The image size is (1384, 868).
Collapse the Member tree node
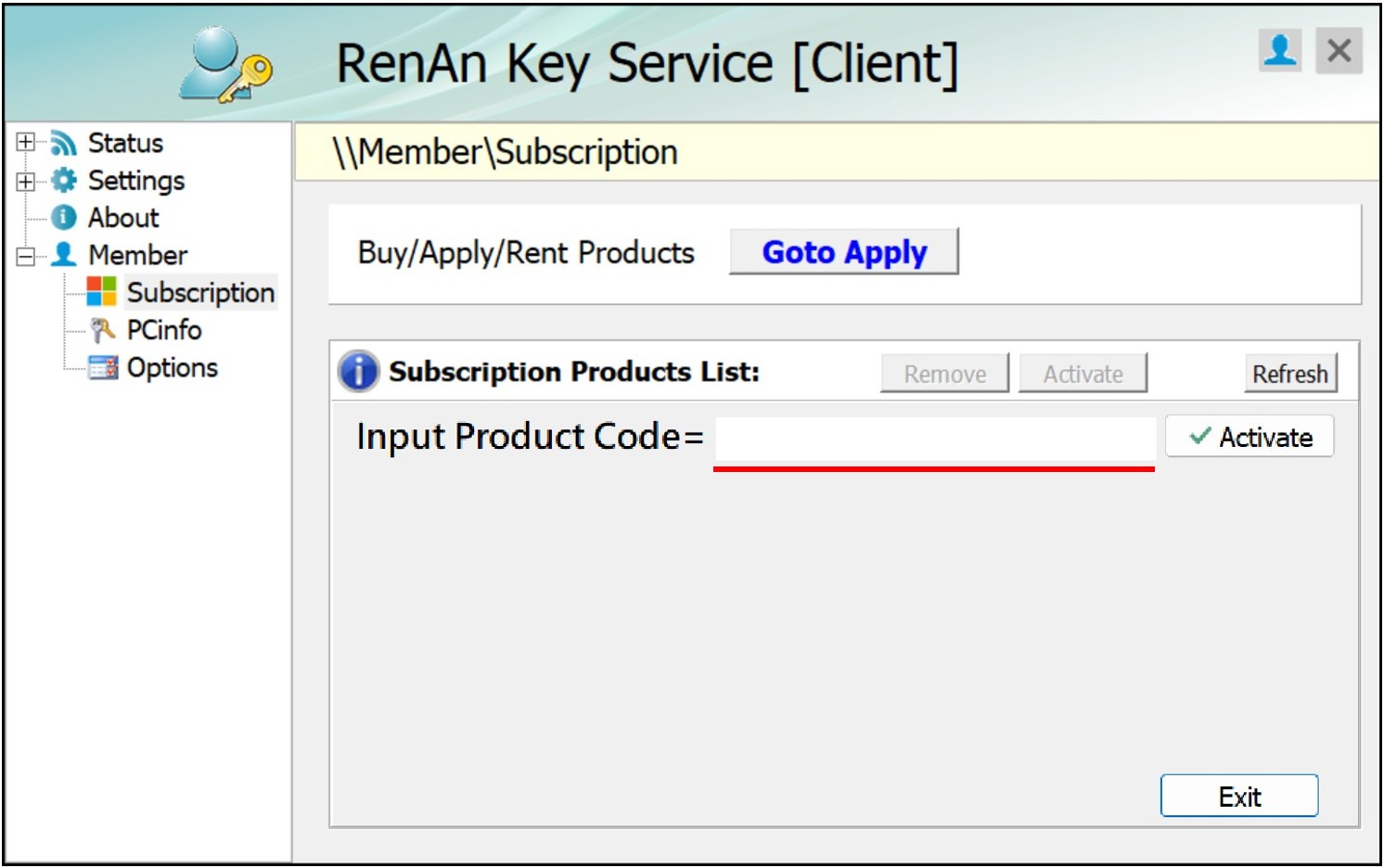(26, 256)
